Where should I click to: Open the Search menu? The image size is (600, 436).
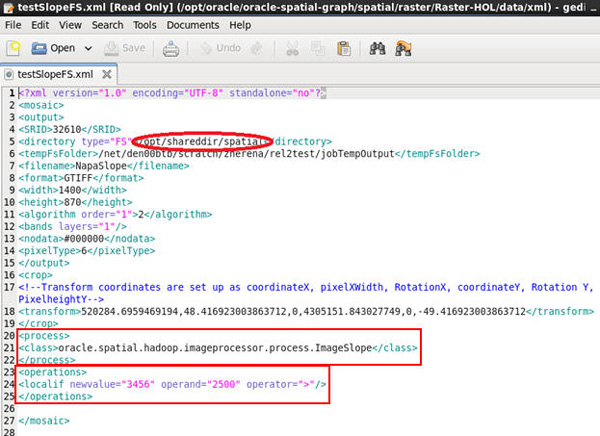point(108,25)
